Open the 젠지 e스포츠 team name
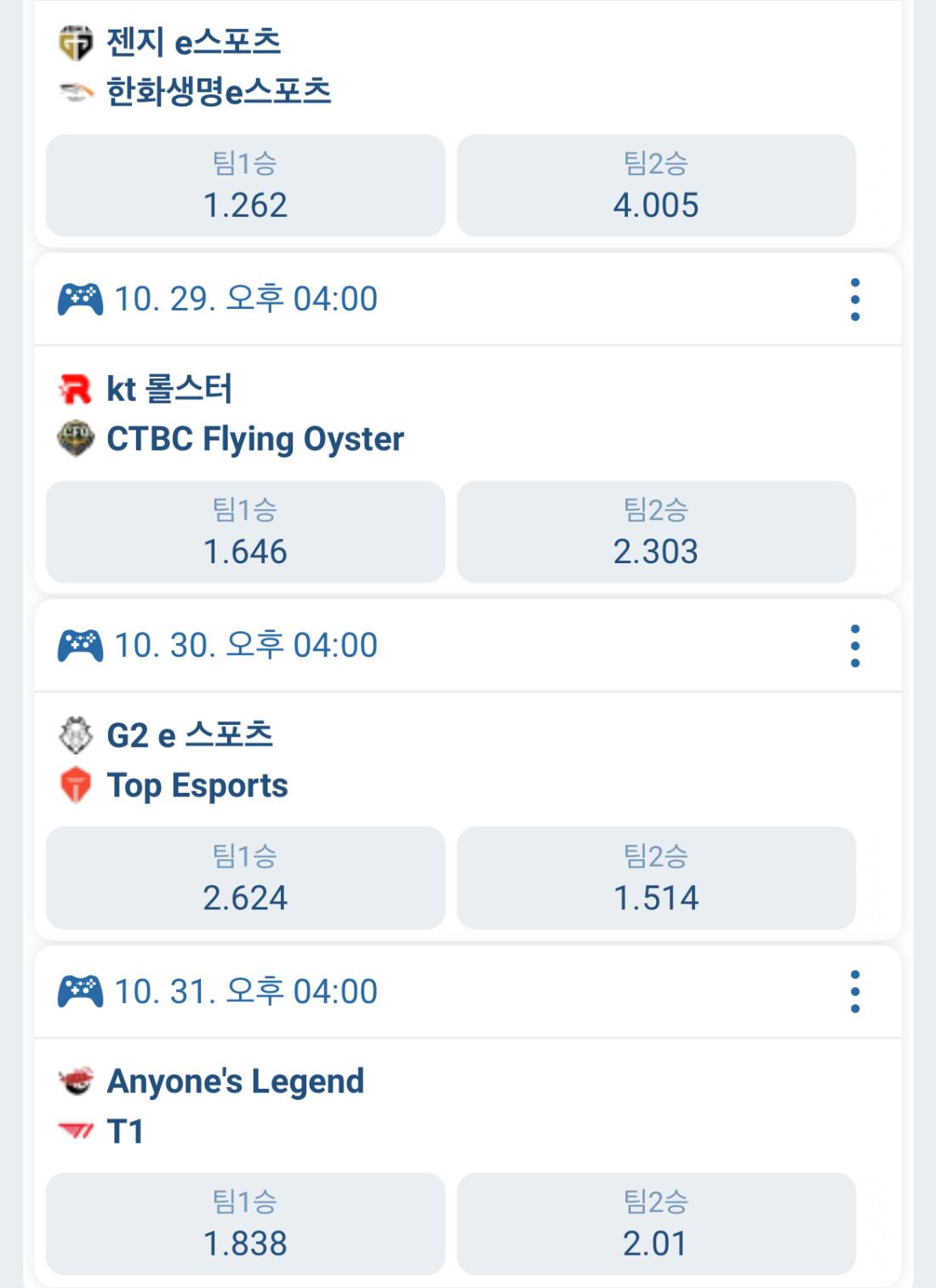 tap(193, 42)
